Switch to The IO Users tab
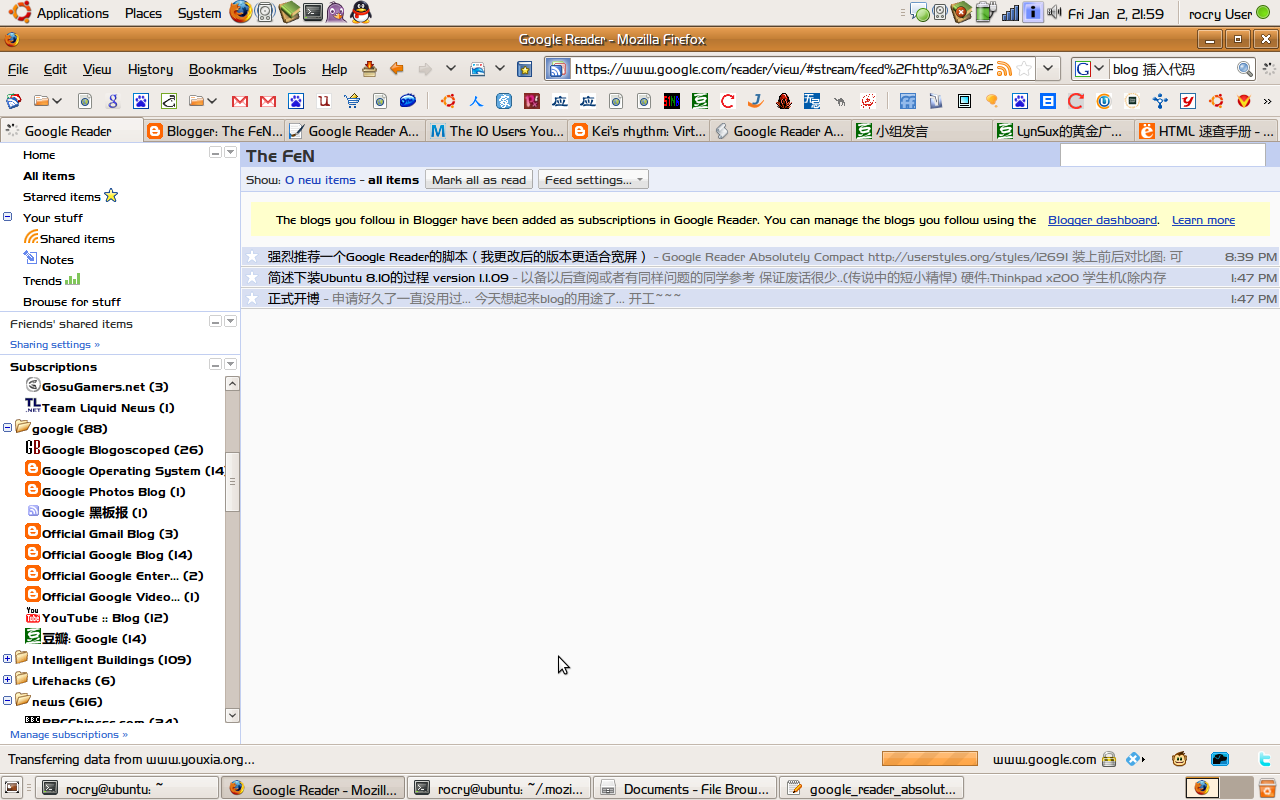Image resolution: width=1280 pixels, height=800 pixels. click(497, 131)
